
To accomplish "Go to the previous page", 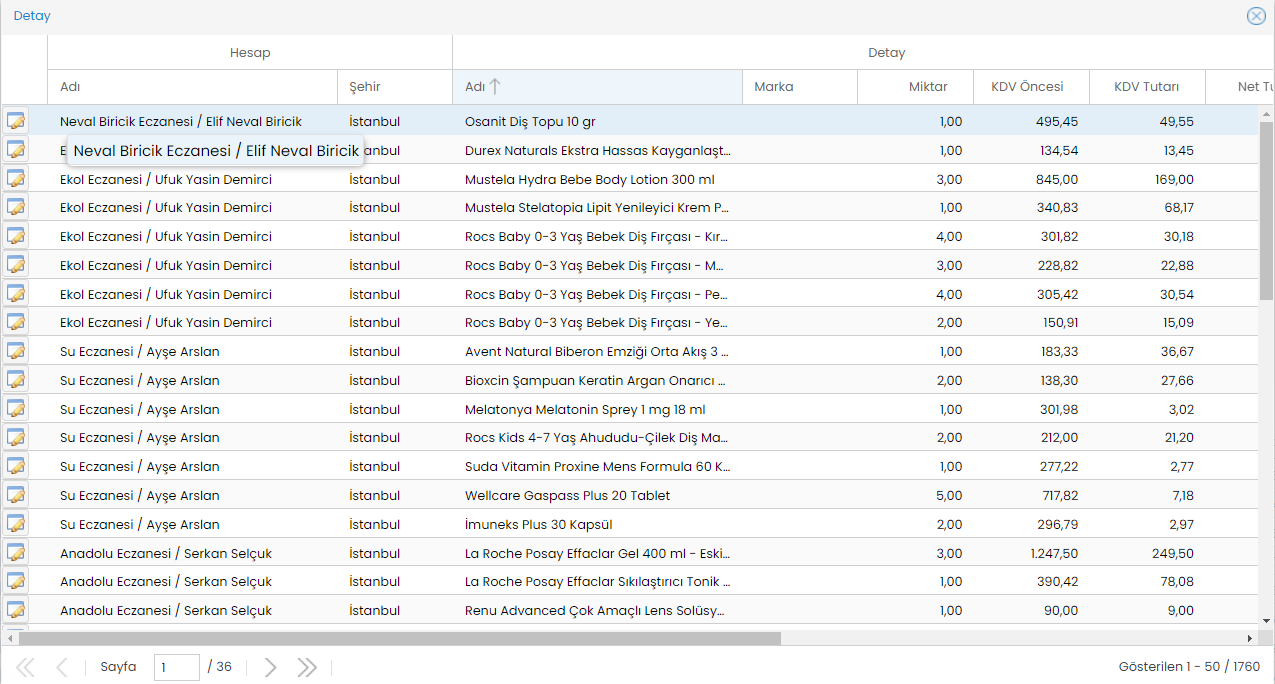I will coord(62,667).
